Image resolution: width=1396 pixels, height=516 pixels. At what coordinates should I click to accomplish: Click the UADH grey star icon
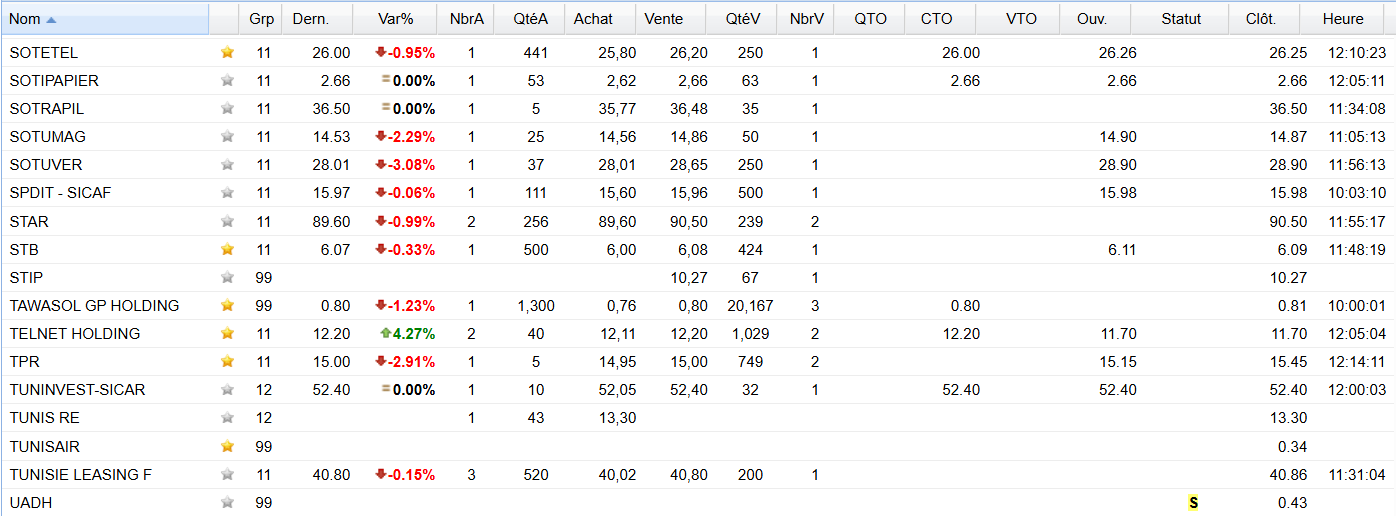coord(227,502)
